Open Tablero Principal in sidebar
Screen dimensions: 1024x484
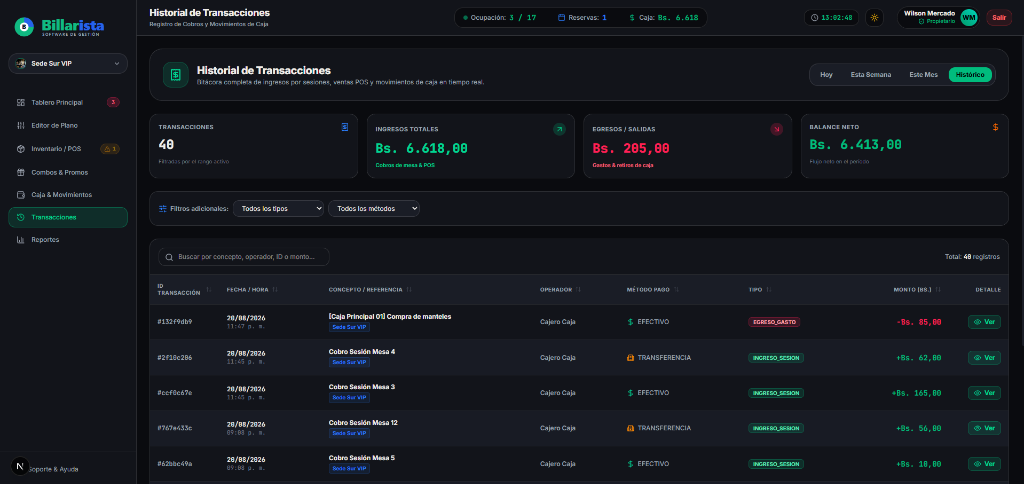pyautogui.click(x=68, y=103)
